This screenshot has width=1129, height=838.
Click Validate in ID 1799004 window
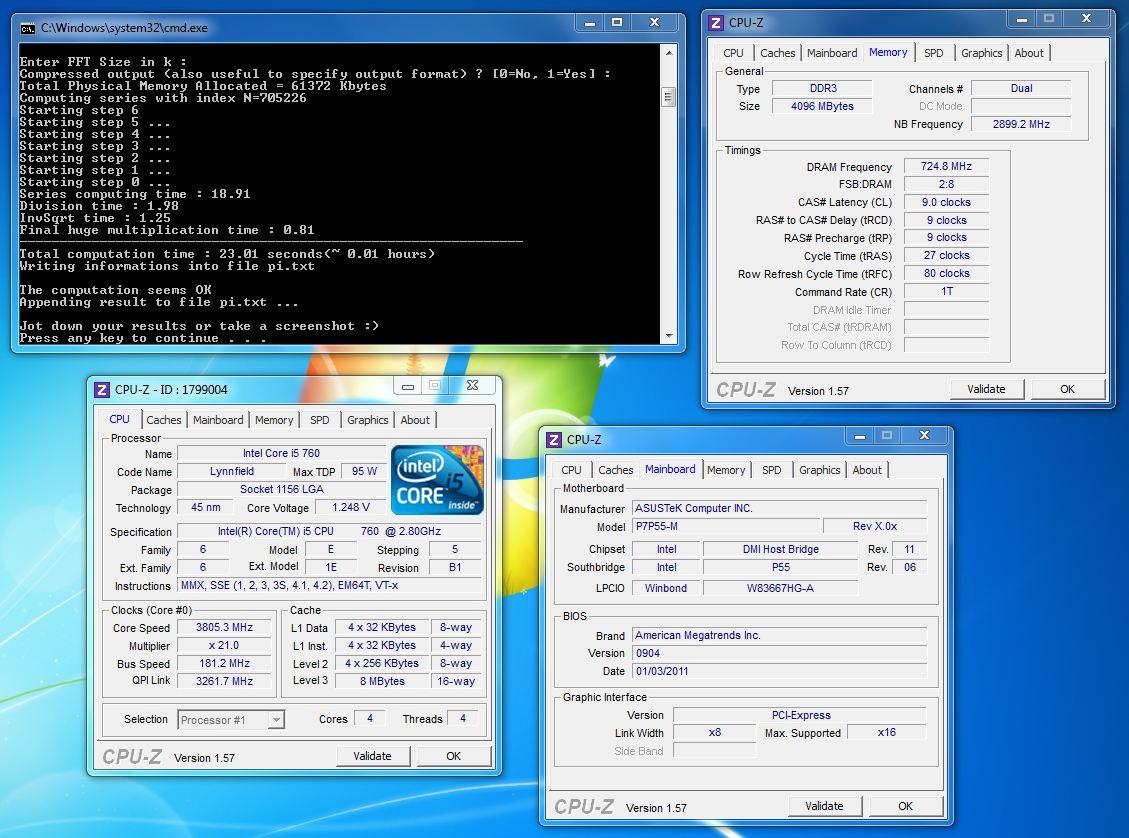(372, 756)
